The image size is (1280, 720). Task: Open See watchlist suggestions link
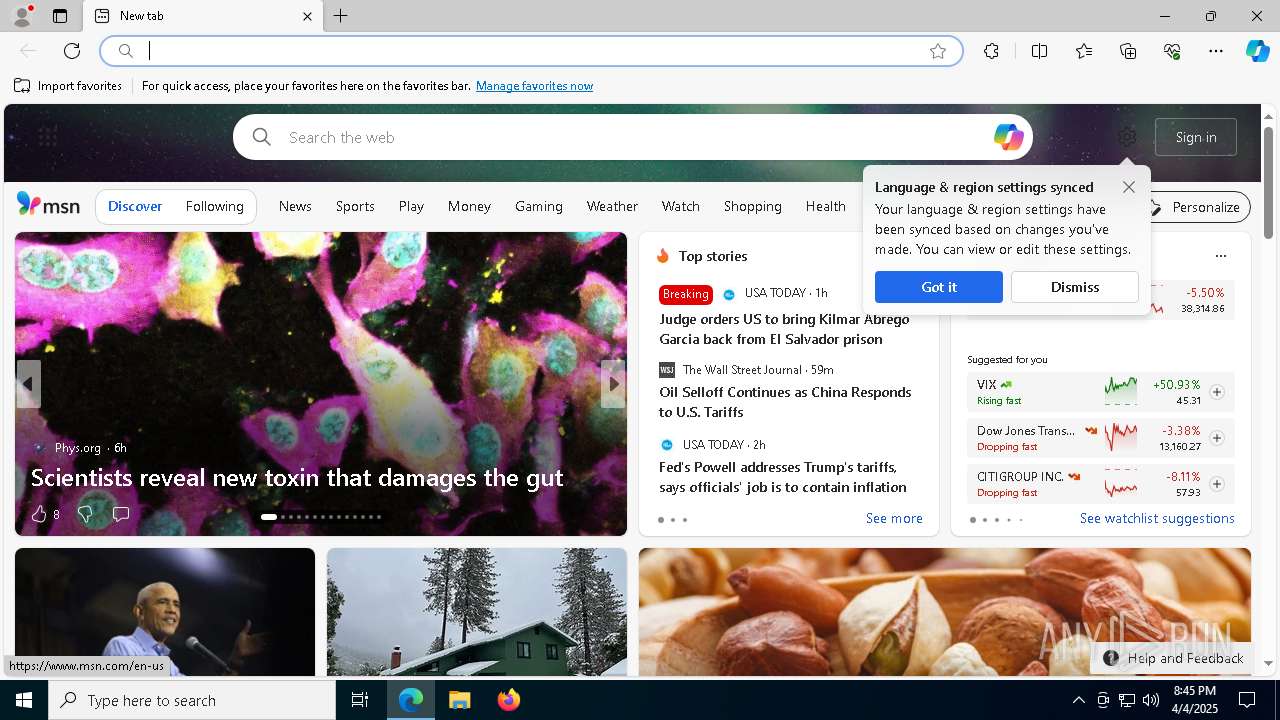click(x=1157, y=518)
